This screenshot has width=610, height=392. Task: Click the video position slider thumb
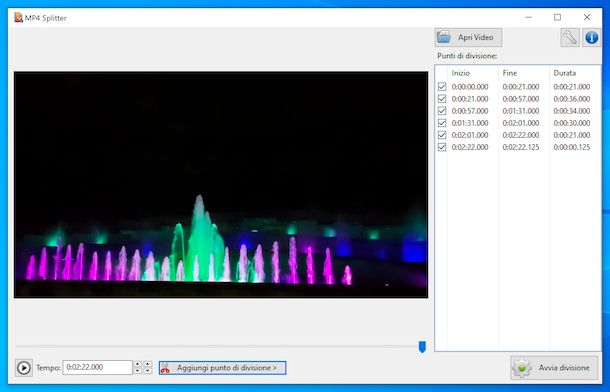click(422, 346)
